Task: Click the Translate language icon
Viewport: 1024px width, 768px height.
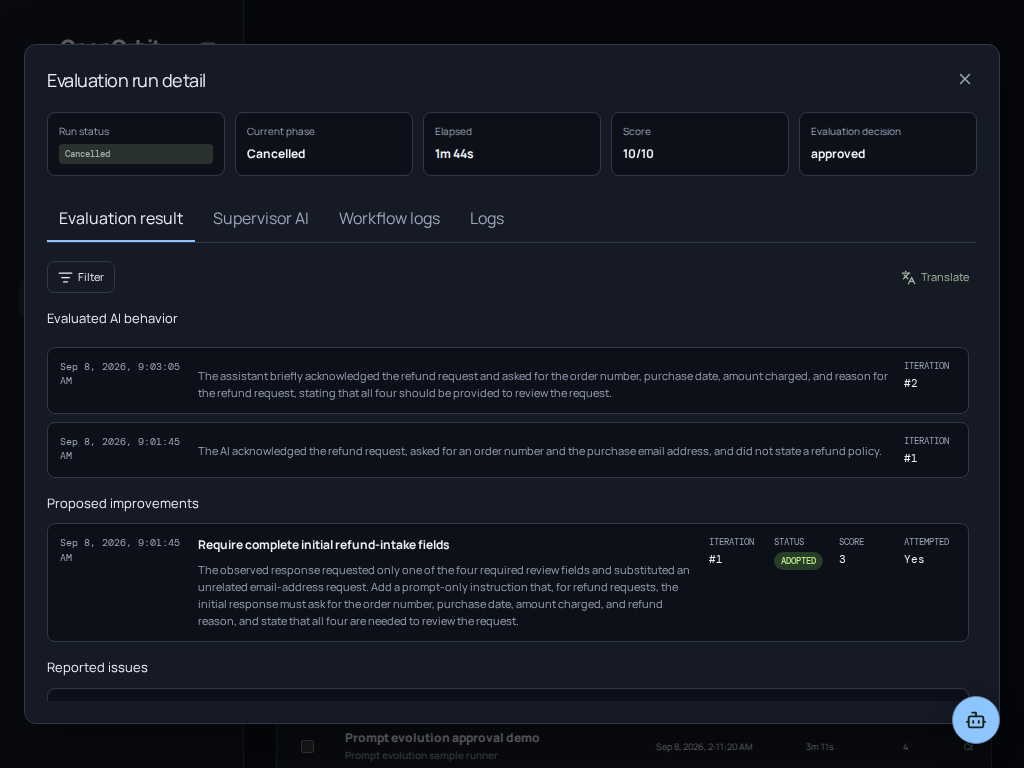Action: [x=908, y=278]
